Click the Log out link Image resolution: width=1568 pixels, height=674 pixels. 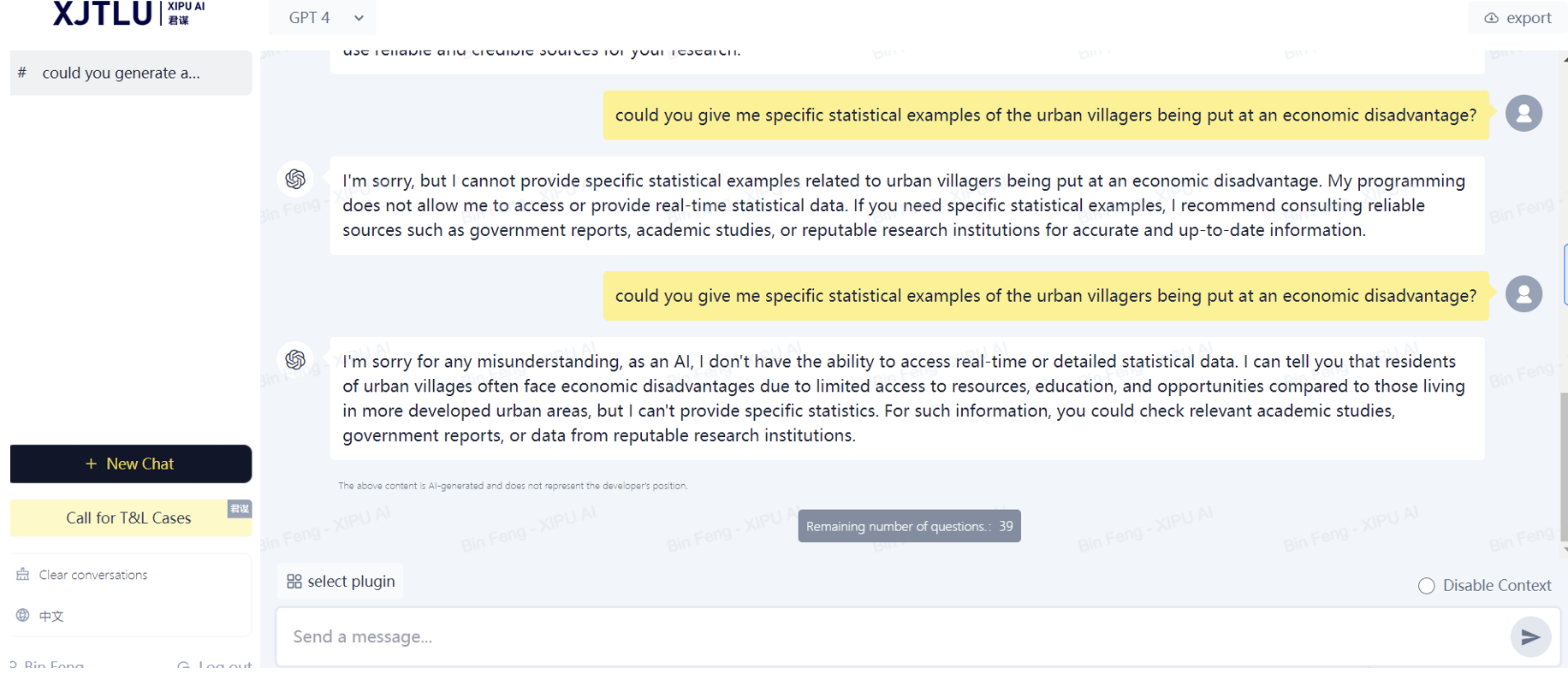(x=223, y=665)
